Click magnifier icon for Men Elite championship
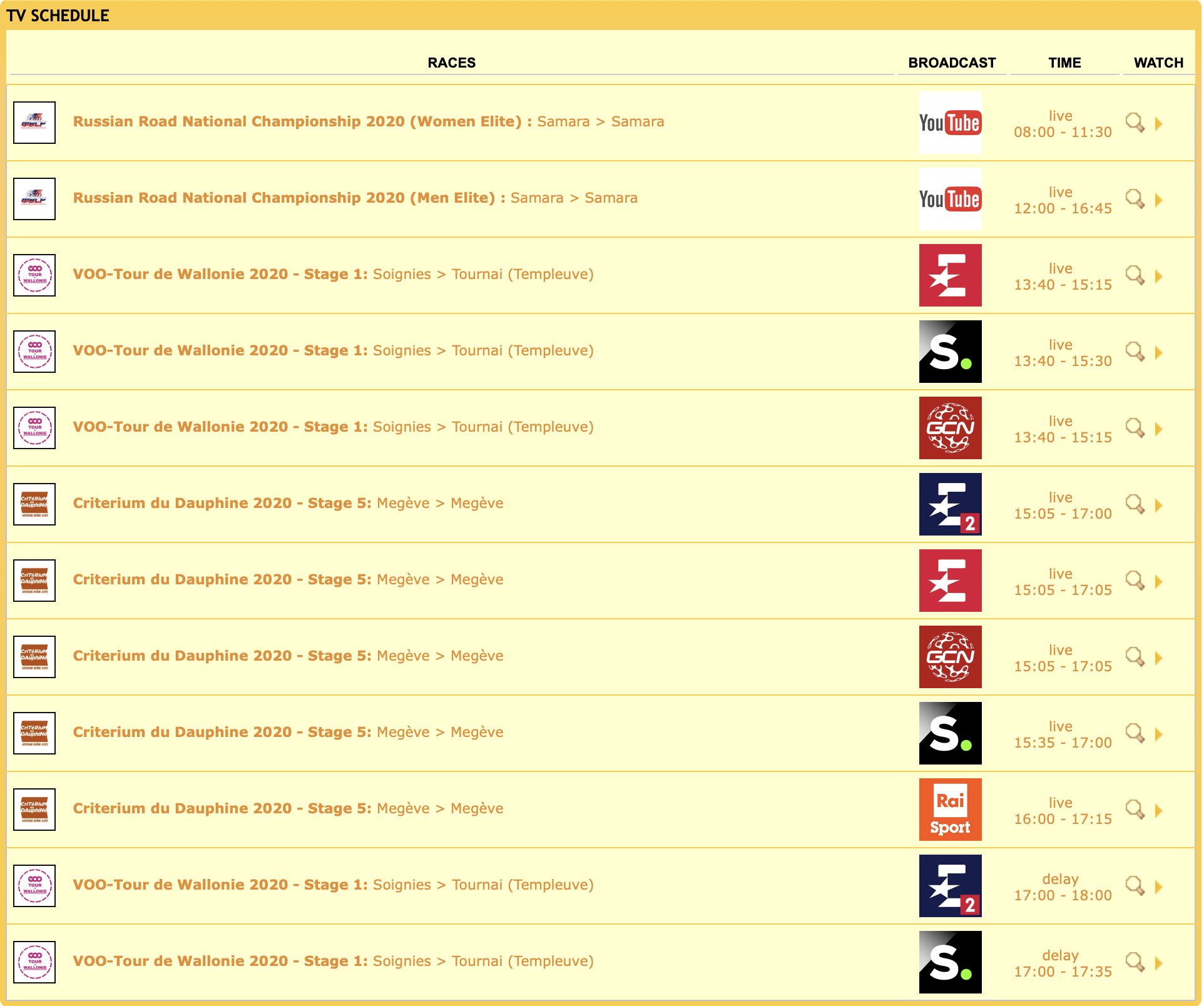 [x=1134, y=199]
